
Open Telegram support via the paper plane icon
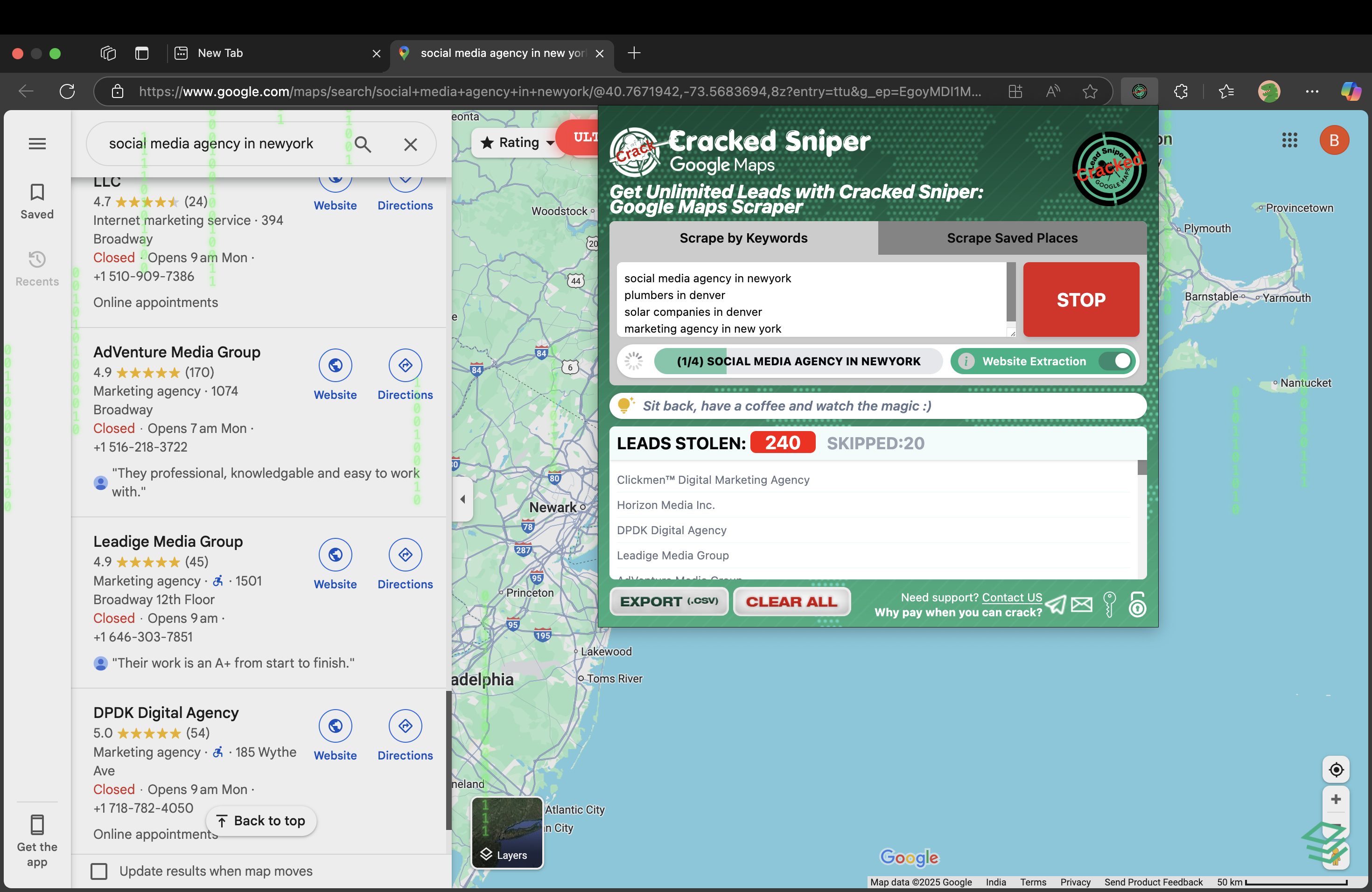point(1056,605)
